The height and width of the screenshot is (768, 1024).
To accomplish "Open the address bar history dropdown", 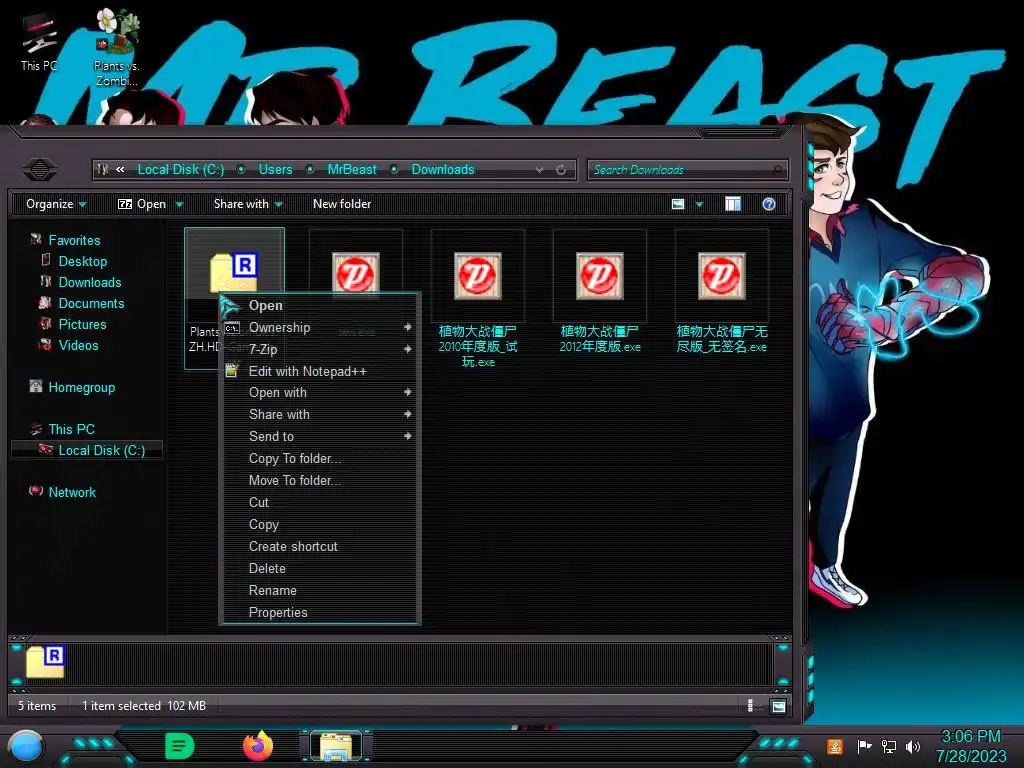I will (539, 170).
